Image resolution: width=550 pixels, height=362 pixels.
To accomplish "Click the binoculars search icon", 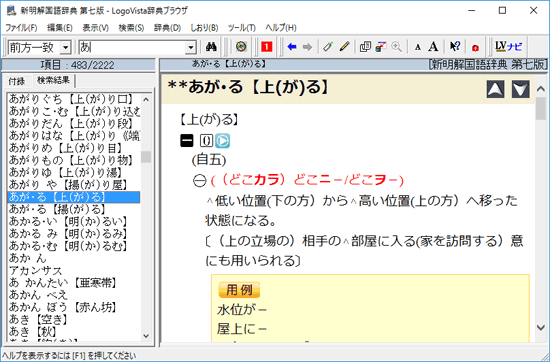I will (211, 47).
